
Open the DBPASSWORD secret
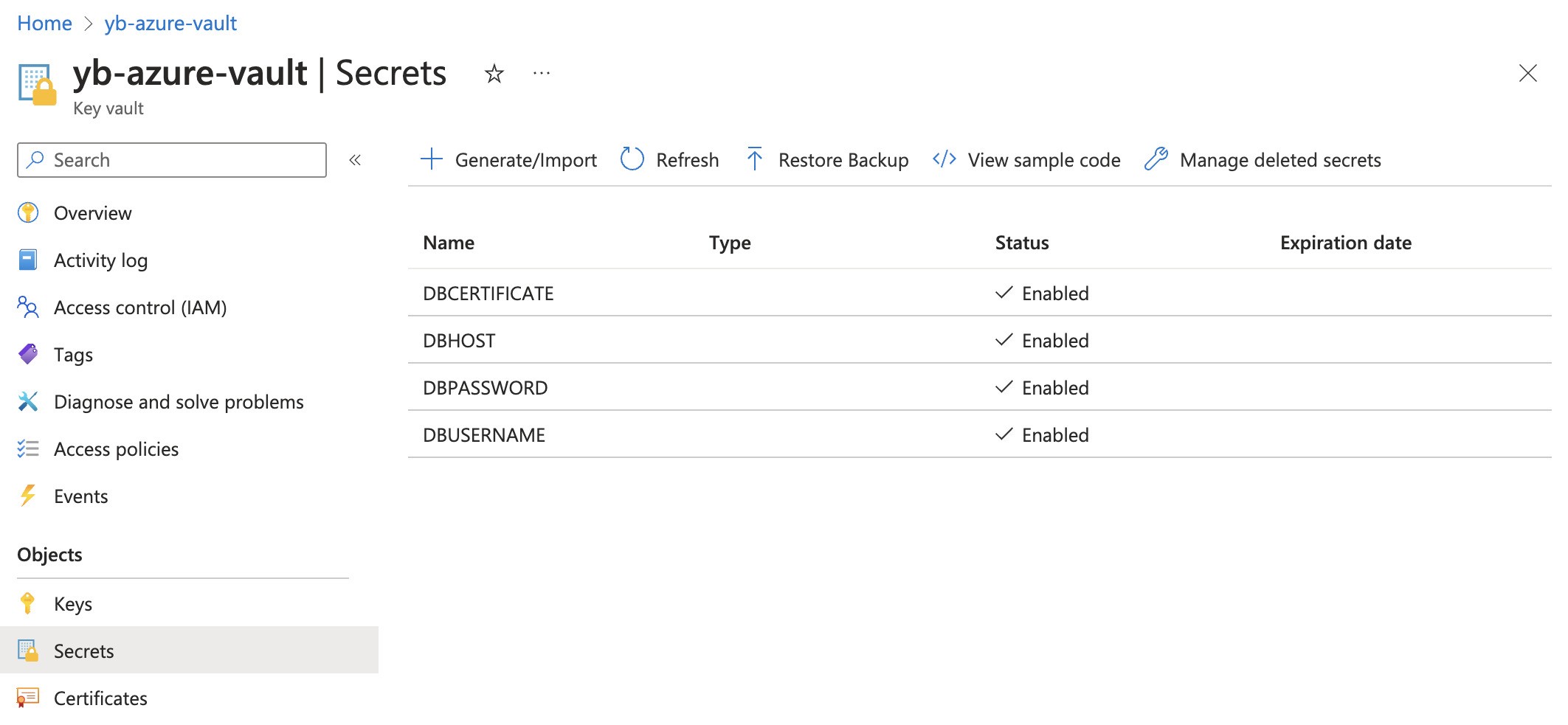coord(486,386)
